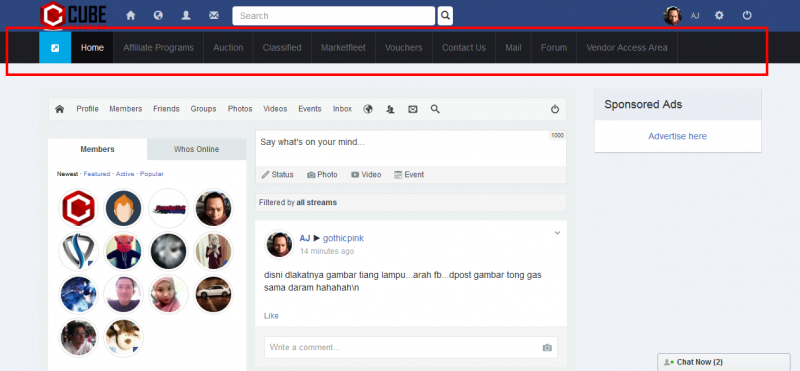Click the power logout icon in header

[747, 15]
